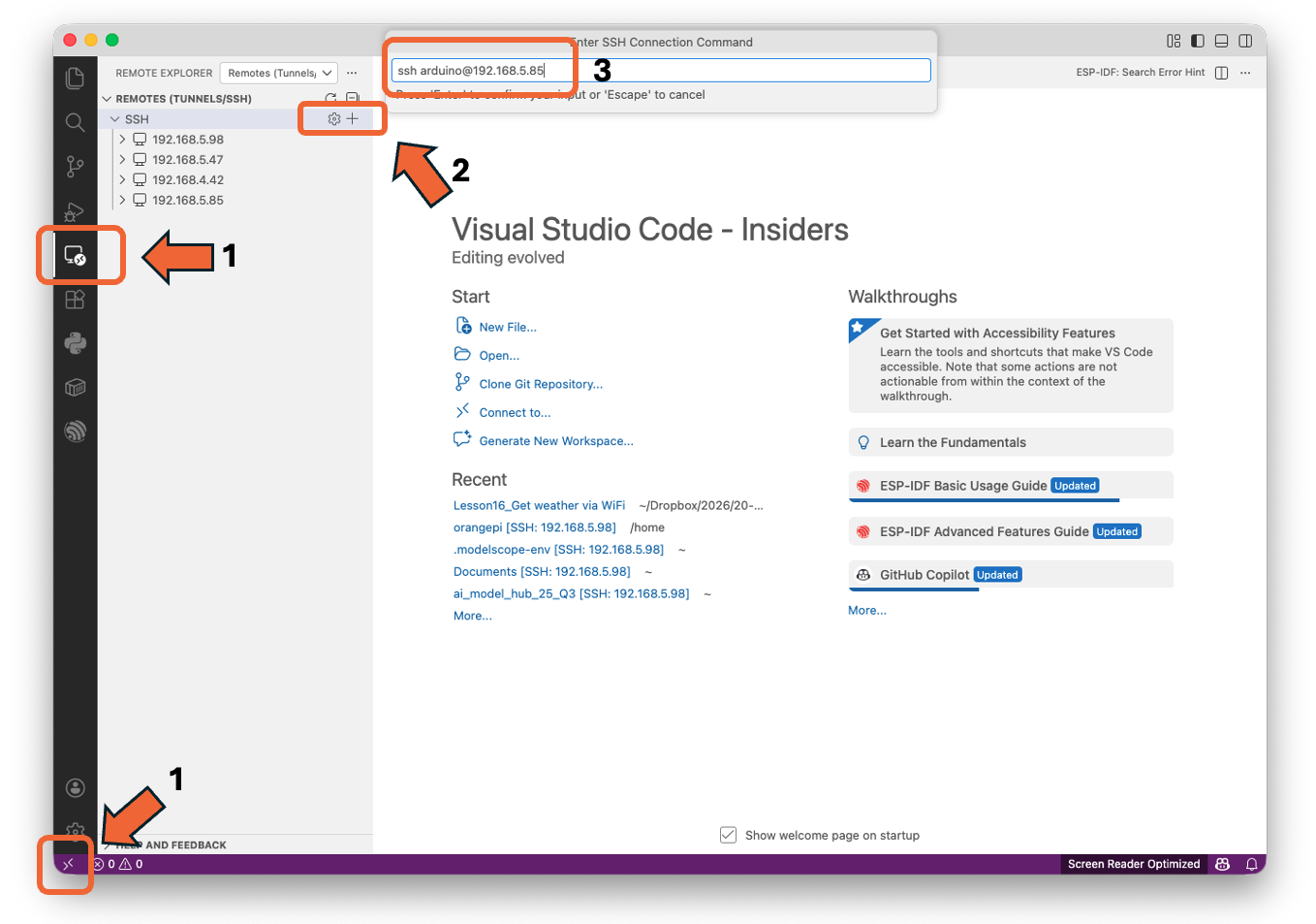This screenshot has width=1316, height=924.
Task: Click New File... on the welcome page
Action: (508, 327)
